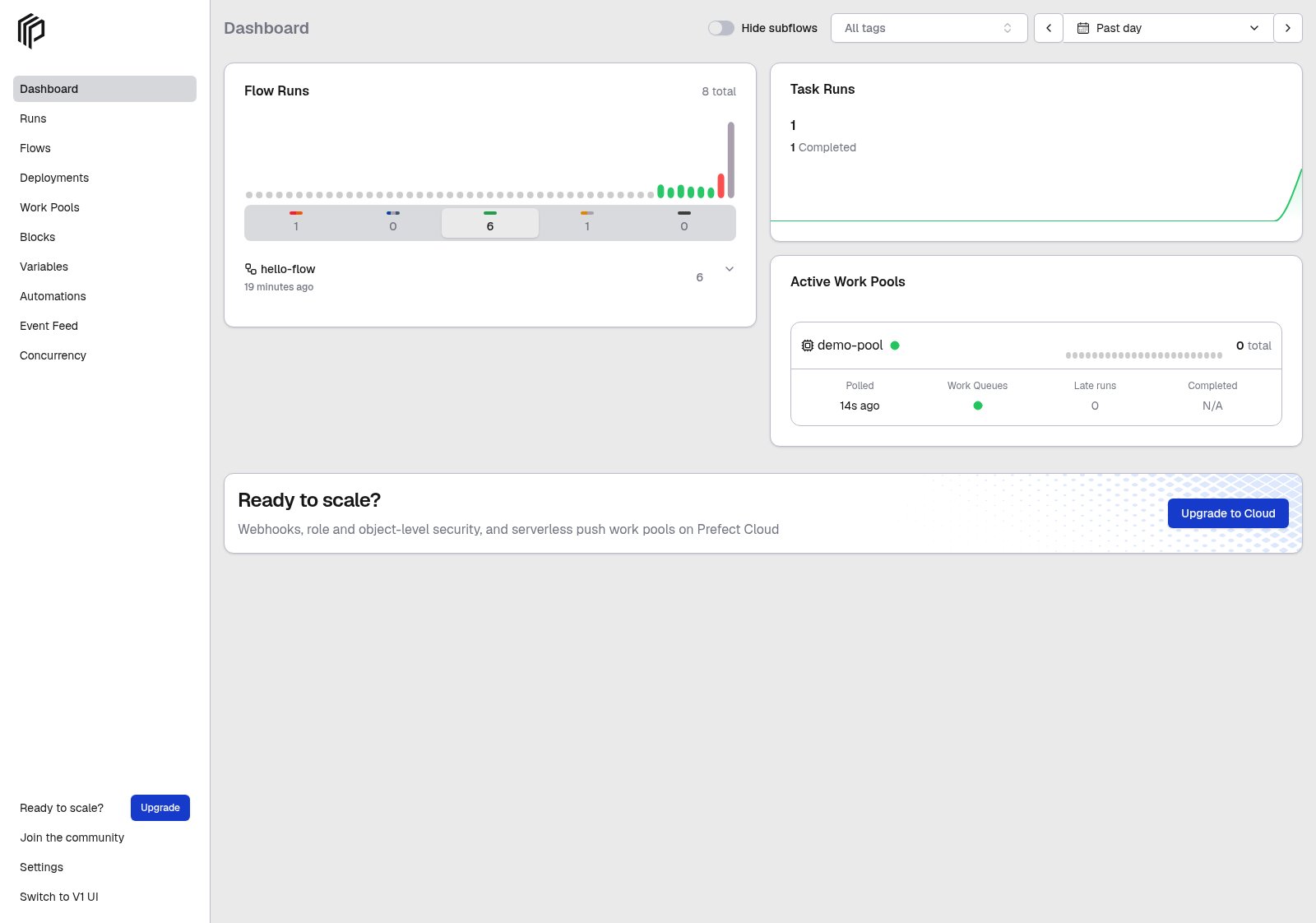
Task: Open Blocks in the sidebar
Action: (104, 237)
